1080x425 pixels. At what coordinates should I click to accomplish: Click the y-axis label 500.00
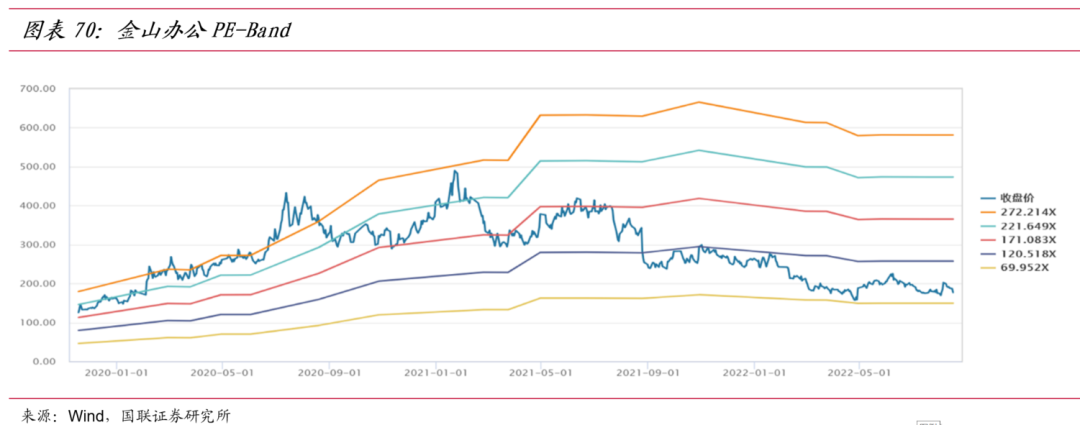pos(39,167)
